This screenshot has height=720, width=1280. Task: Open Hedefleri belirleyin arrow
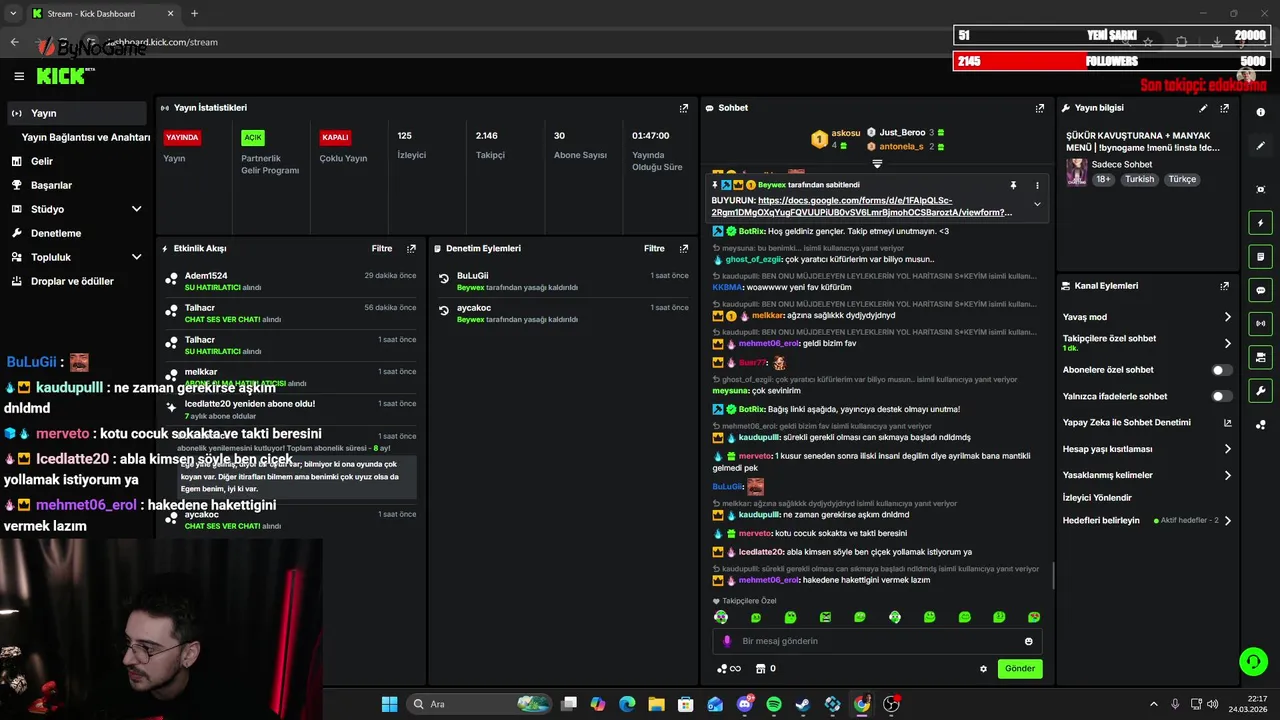pos(1228,520)
